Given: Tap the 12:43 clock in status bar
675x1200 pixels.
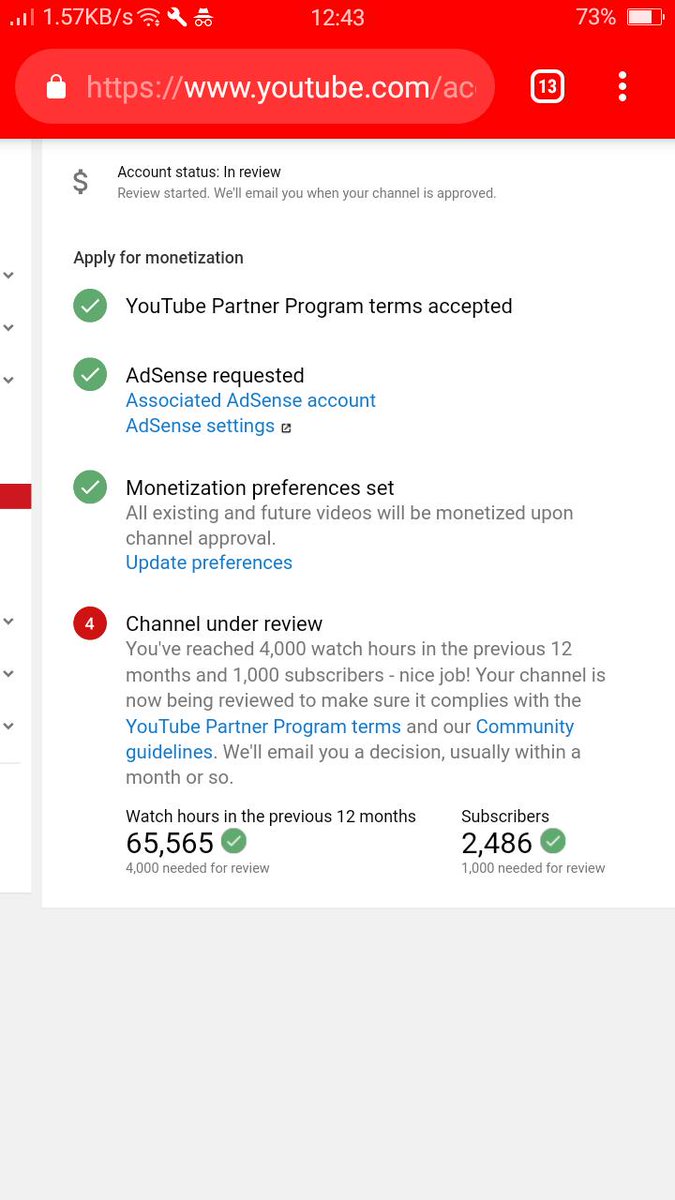Looking at the screenshot, I should [x=338, y=17].
